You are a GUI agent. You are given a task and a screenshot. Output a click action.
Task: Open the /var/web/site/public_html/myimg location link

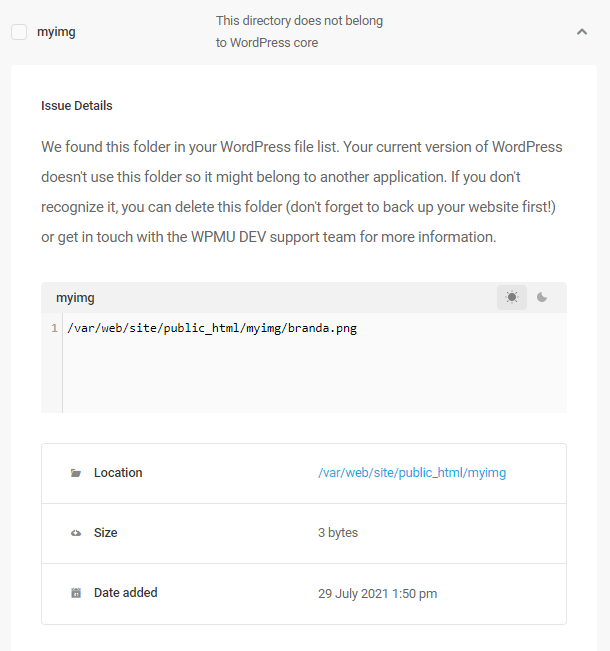pyautogui.click(x=412, y=473)
